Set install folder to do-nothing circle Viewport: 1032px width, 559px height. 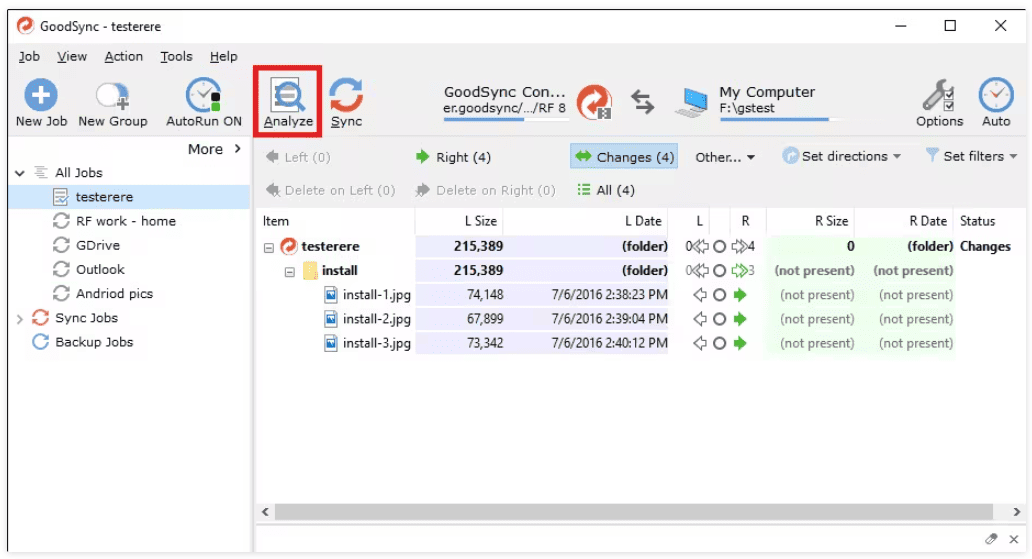(719, 271)
